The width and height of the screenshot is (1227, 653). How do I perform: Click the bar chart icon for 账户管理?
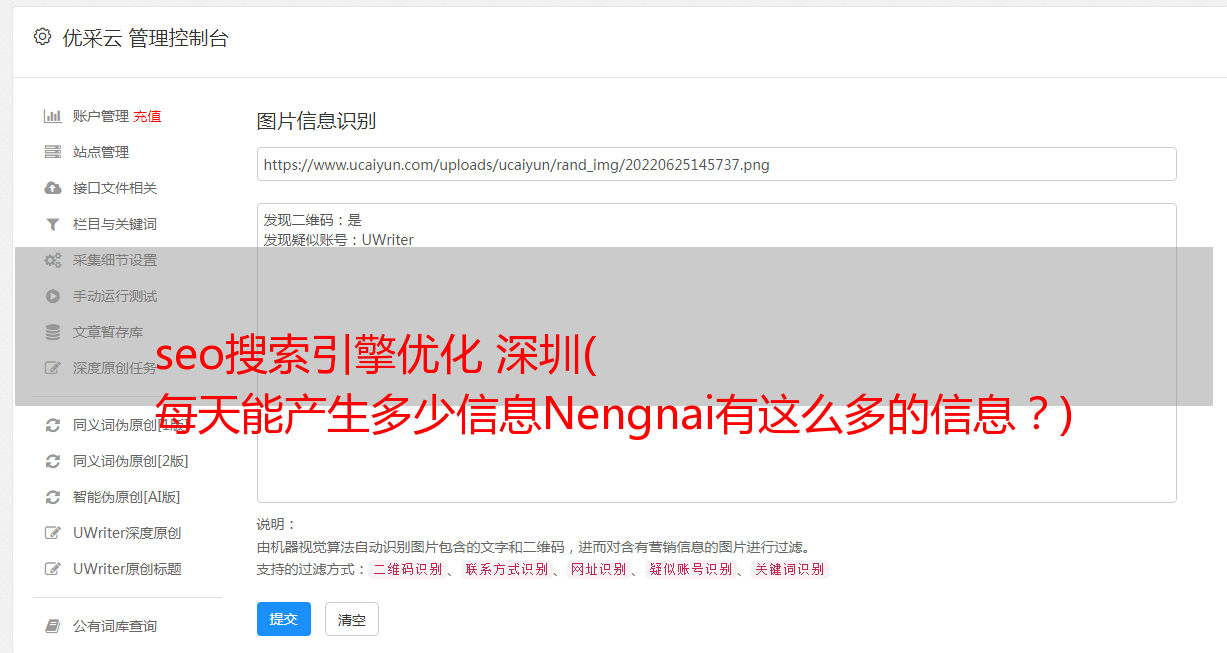pos(53,116)
